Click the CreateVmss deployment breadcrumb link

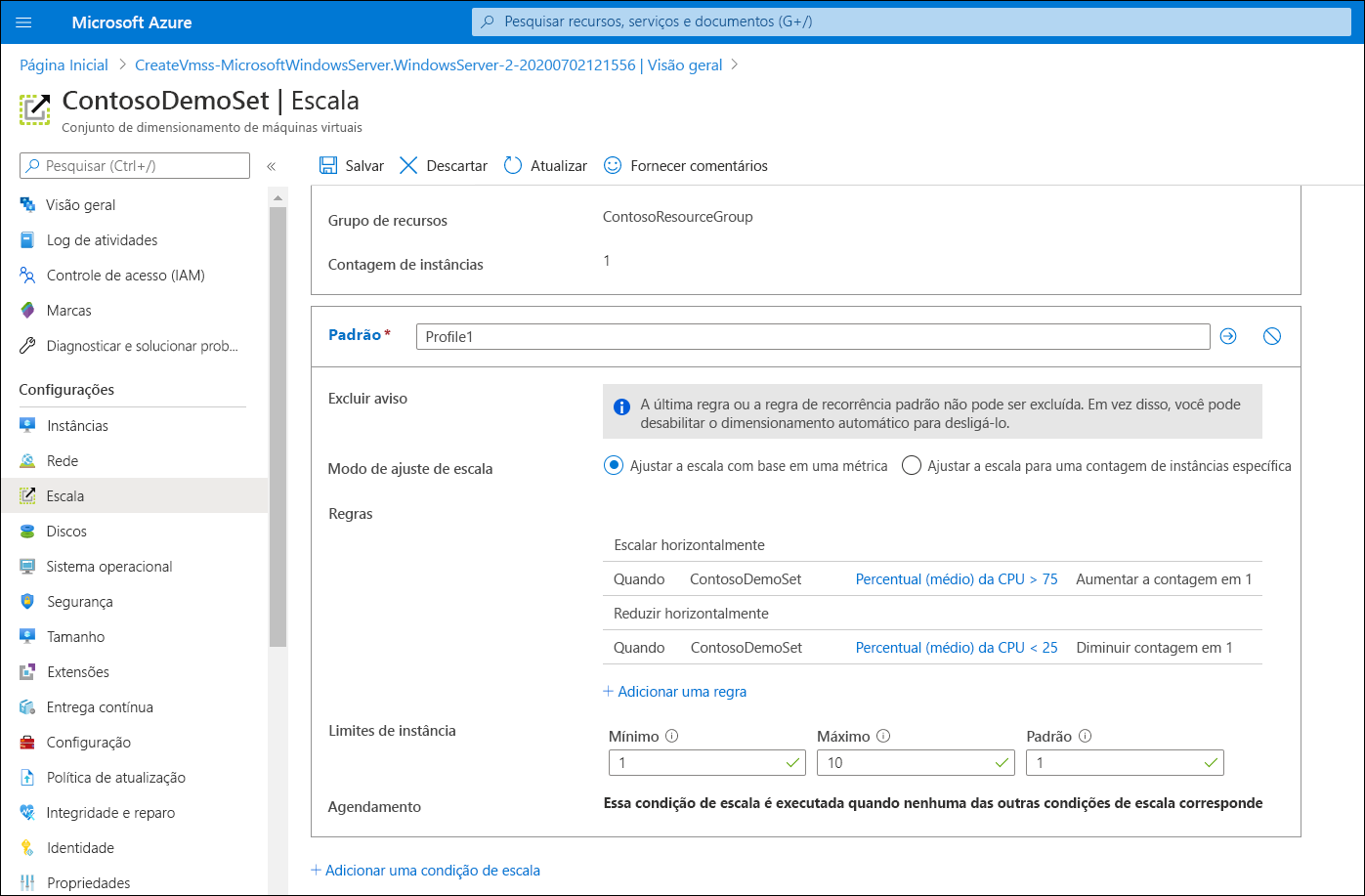(x=429, y=65)
